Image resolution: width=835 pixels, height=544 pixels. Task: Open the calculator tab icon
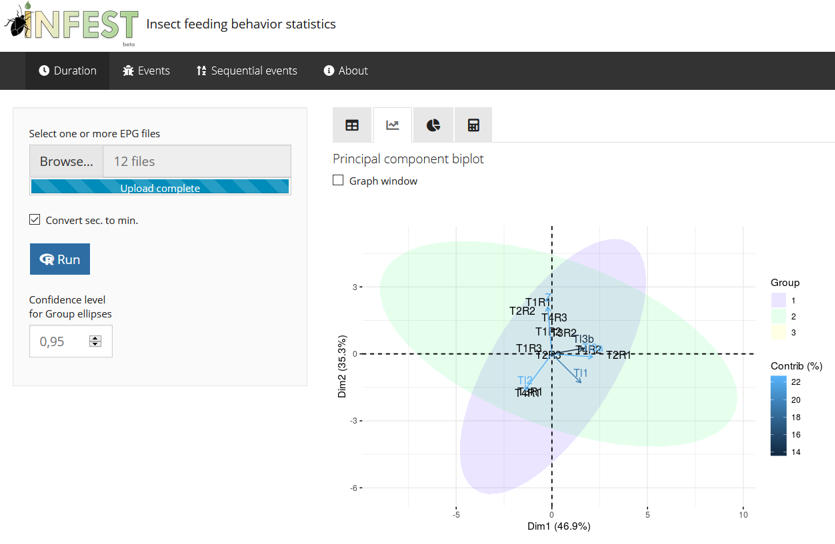click(x=473, y=125)
